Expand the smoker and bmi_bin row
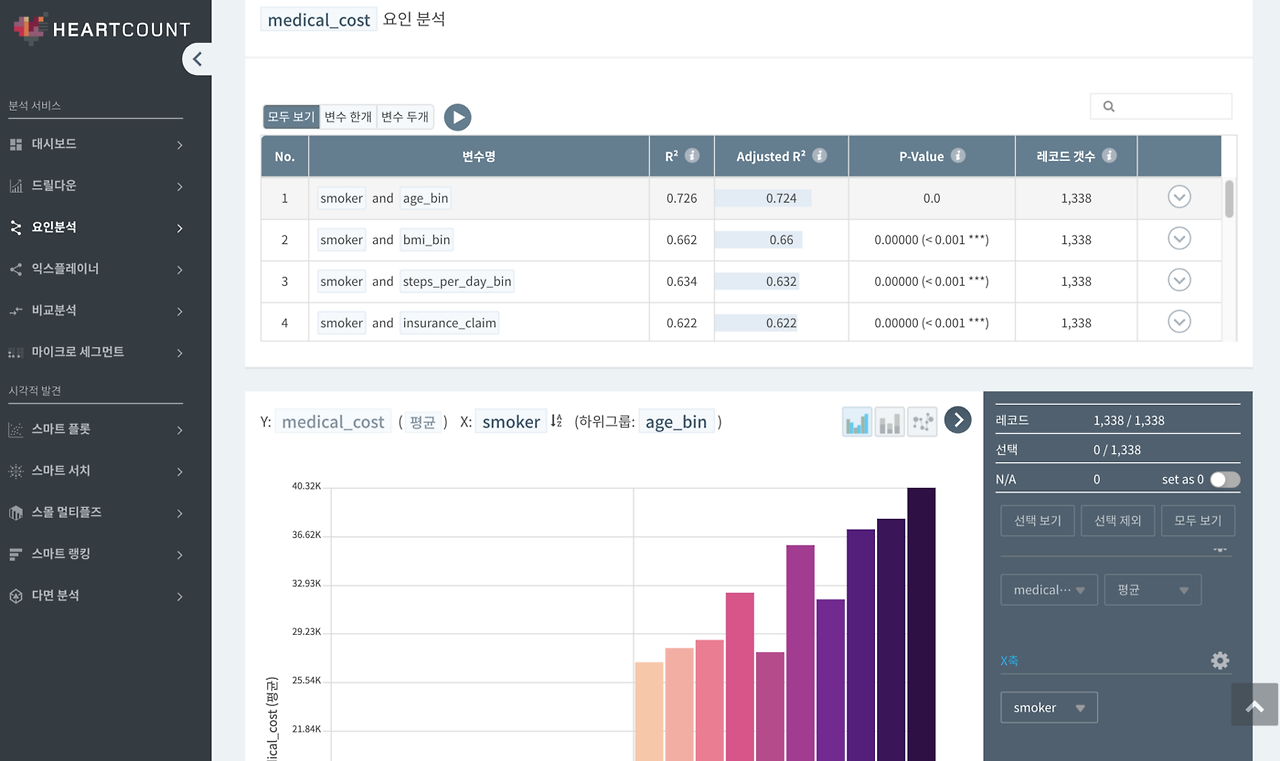This screenshot has height=761, width=1280. point(1179,239)
